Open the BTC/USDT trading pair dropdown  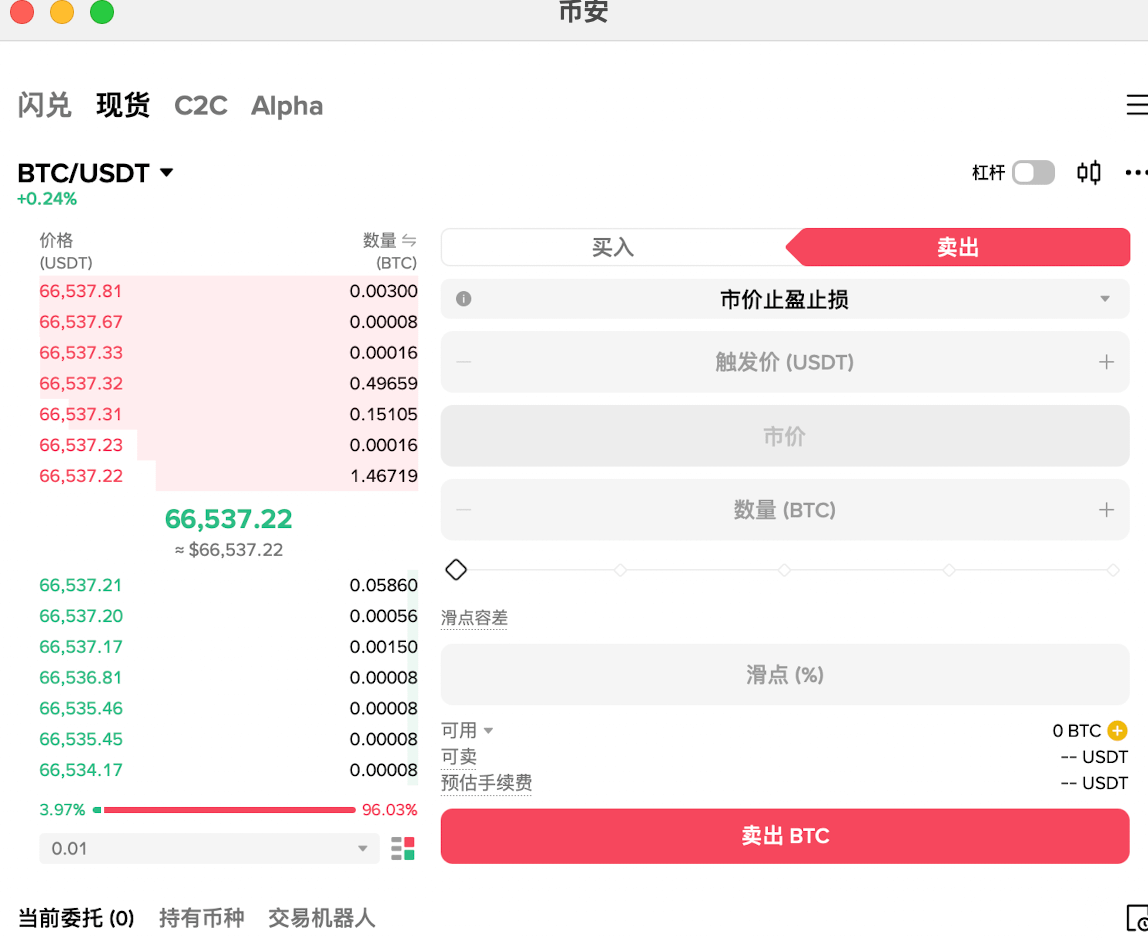[x=97, y=172]
